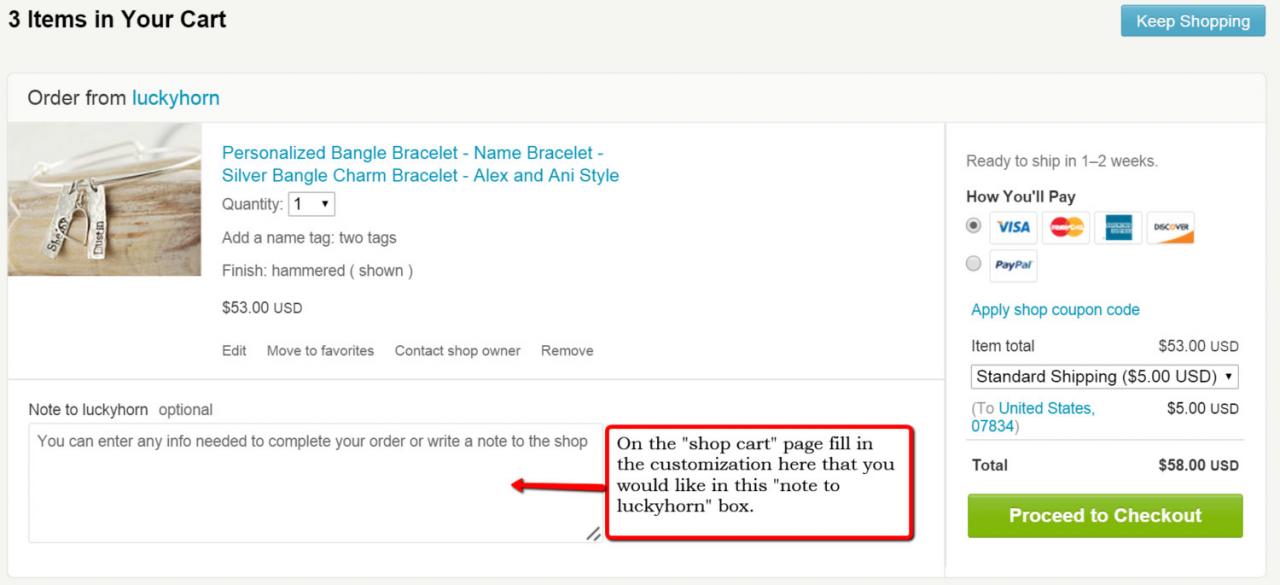The width and height of the screenshot is (1280, 585).
Task: Focus the Note to luckyhorn text box
Action: pyautogui.click(x=316, y=483)
